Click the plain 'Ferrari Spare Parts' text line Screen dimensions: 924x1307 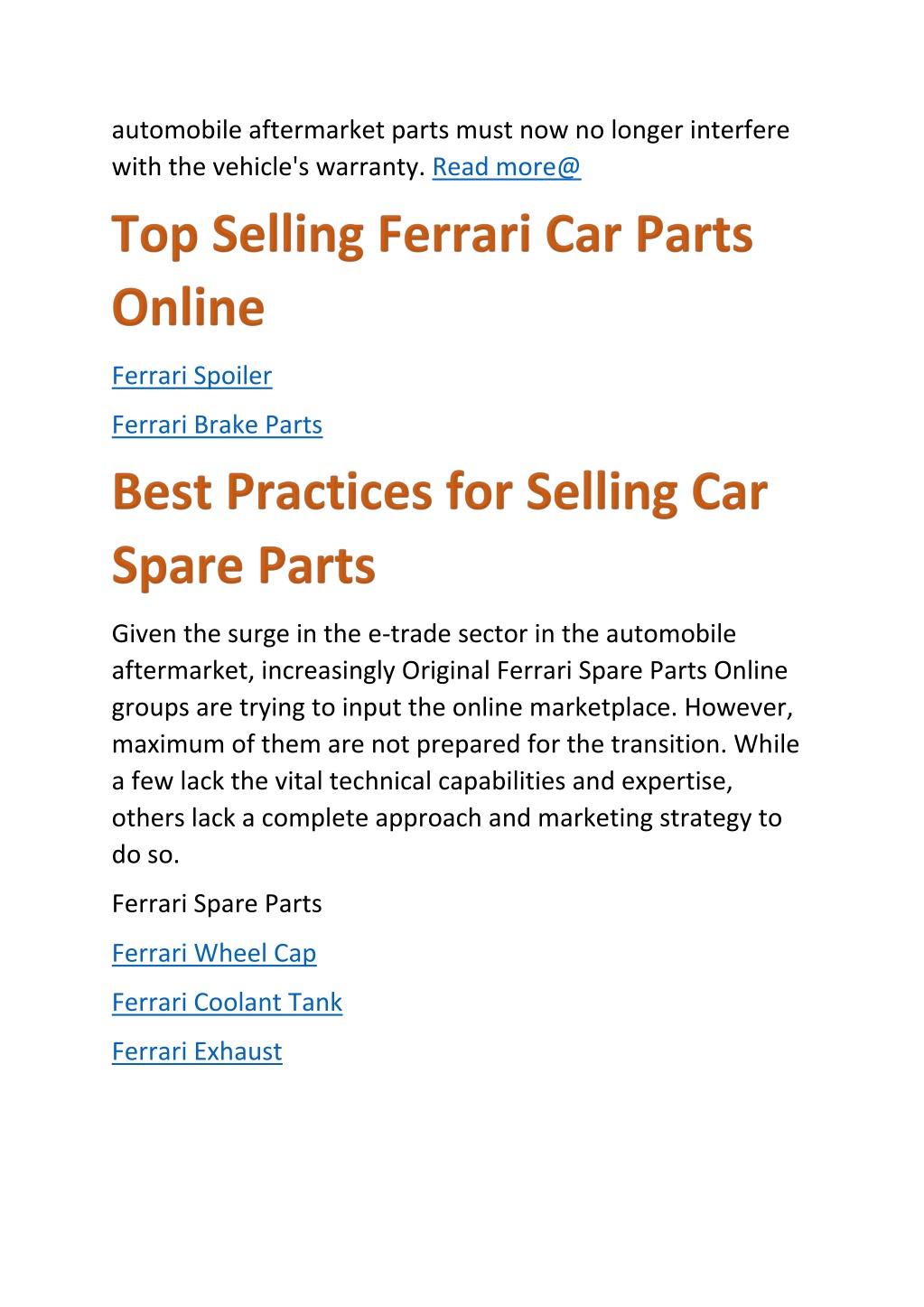(217, 904)
